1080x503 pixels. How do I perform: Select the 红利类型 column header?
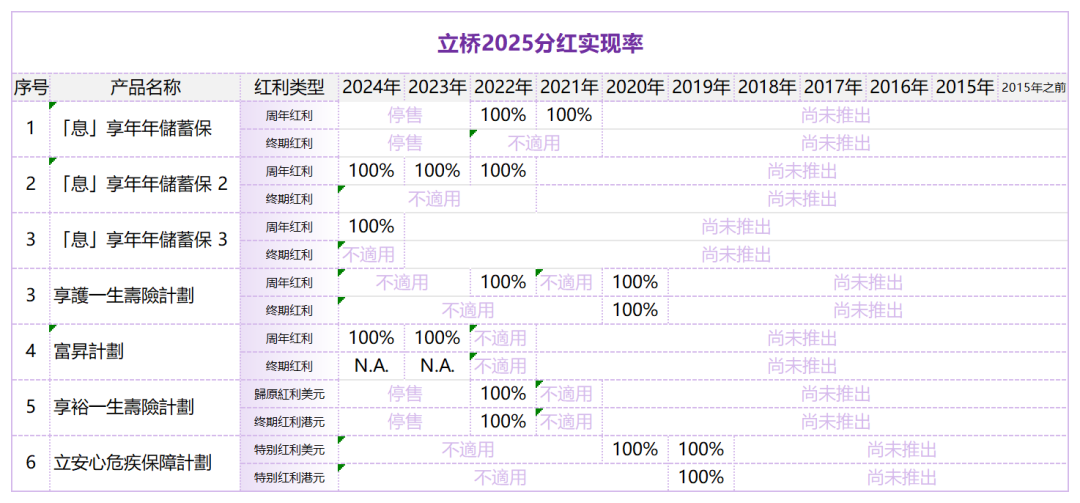click(289, 88)
